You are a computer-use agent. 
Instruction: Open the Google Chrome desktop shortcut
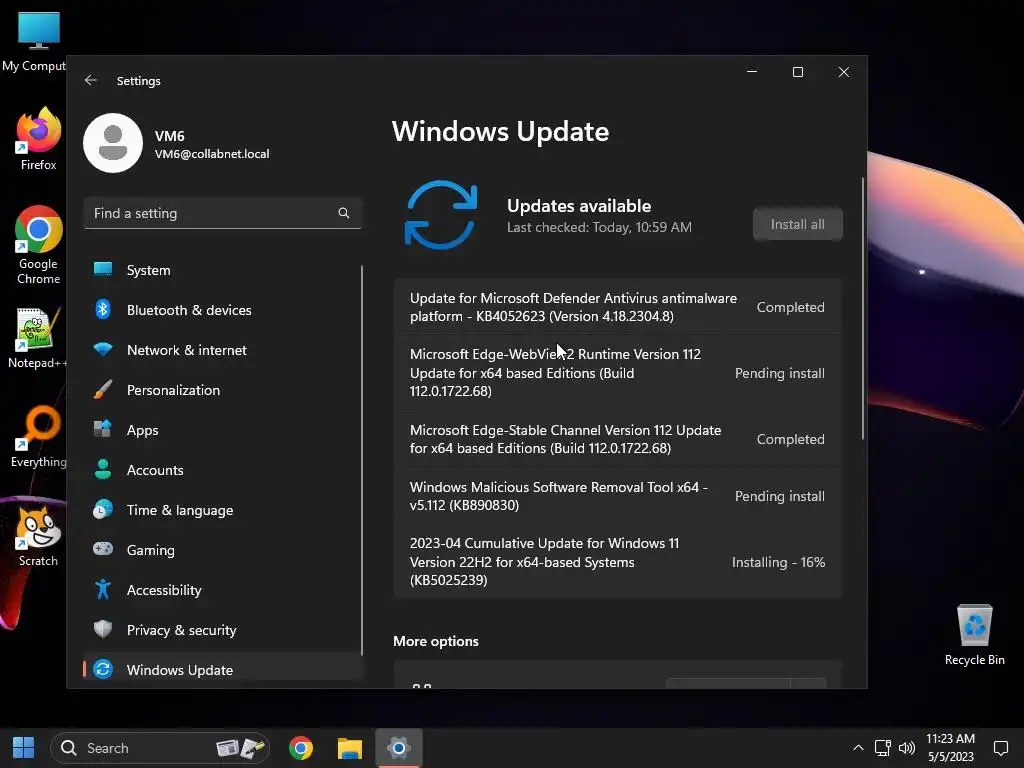(x=38, y=245)
